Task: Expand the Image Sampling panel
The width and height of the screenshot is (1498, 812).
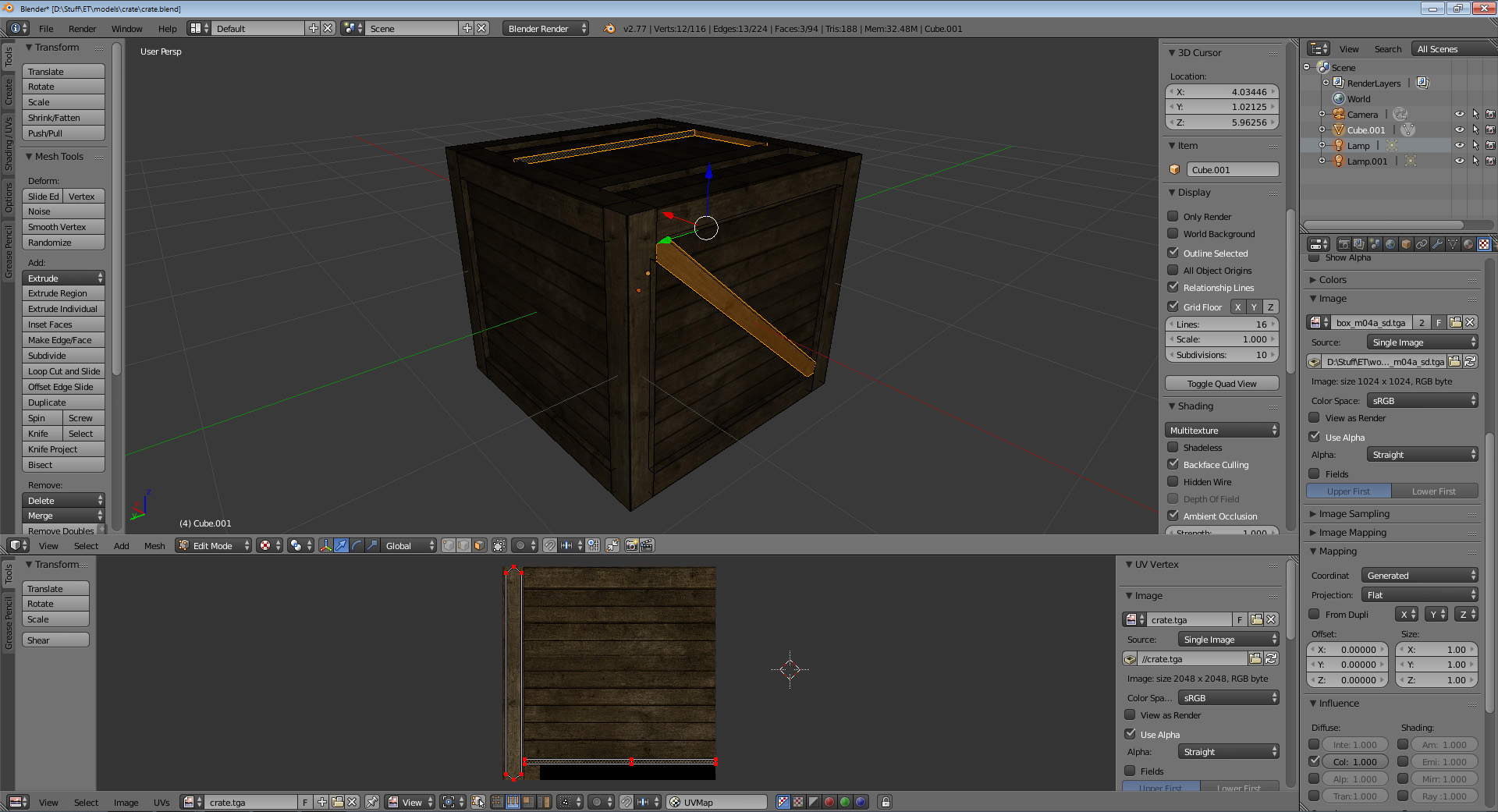Action: tap(1354, 513)
